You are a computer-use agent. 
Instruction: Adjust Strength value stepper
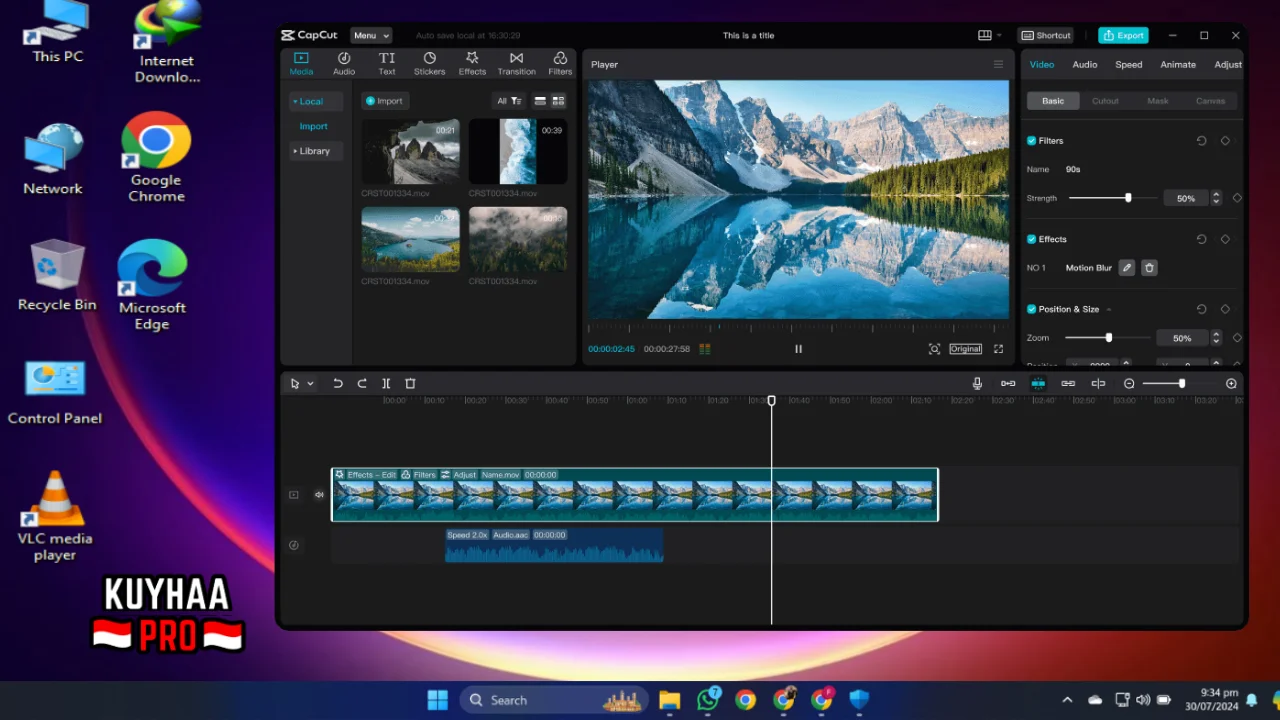pyautogui.click(x=1216, y=198)
